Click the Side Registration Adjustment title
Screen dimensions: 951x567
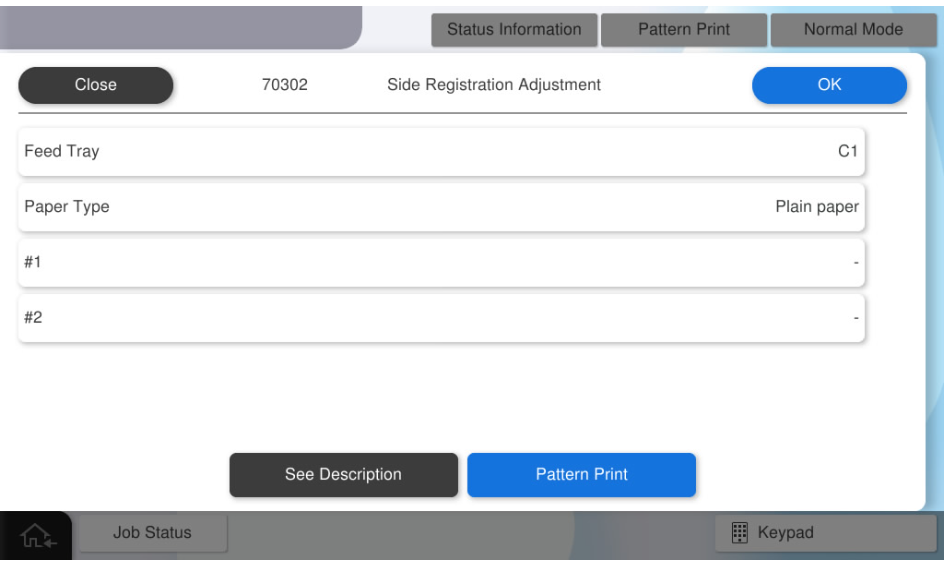[x=494, y=85]
